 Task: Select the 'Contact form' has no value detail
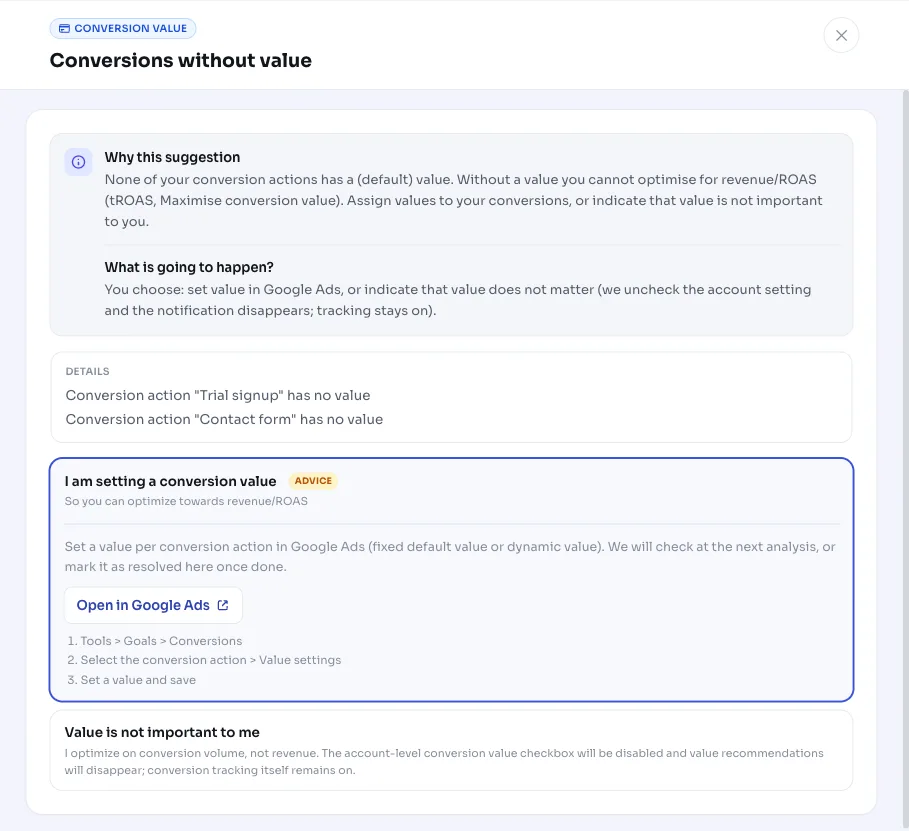point(224,419)
